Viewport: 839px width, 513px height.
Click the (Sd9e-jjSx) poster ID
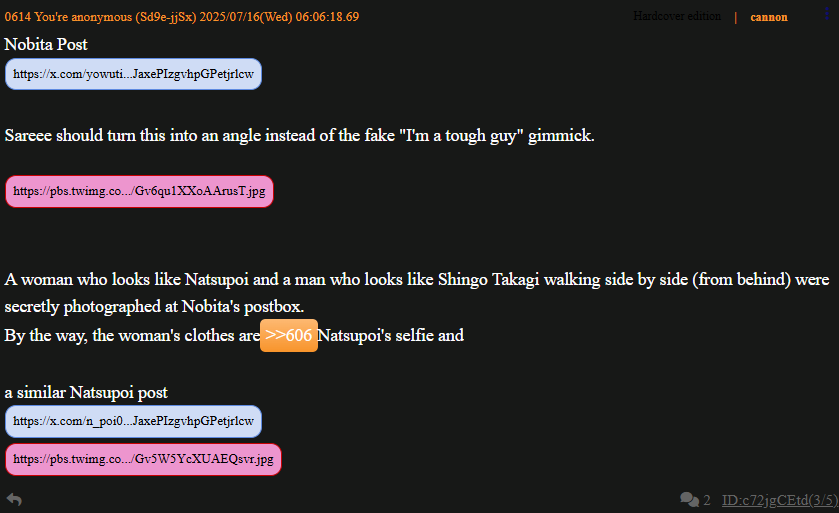[x=166, y=17]
